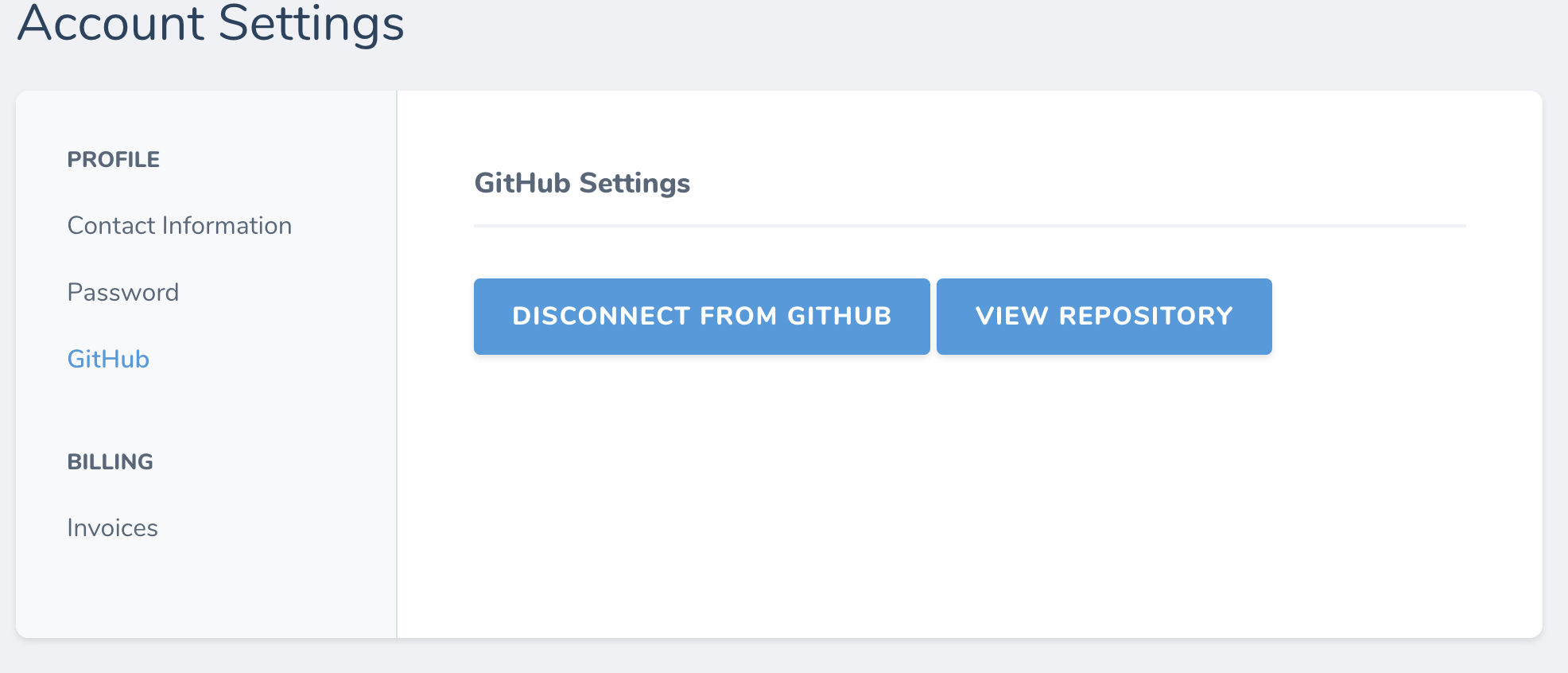The height and width of the screenshot is (673, 1568).
Task: Click the BILLING section header
Action: [111, 461]
